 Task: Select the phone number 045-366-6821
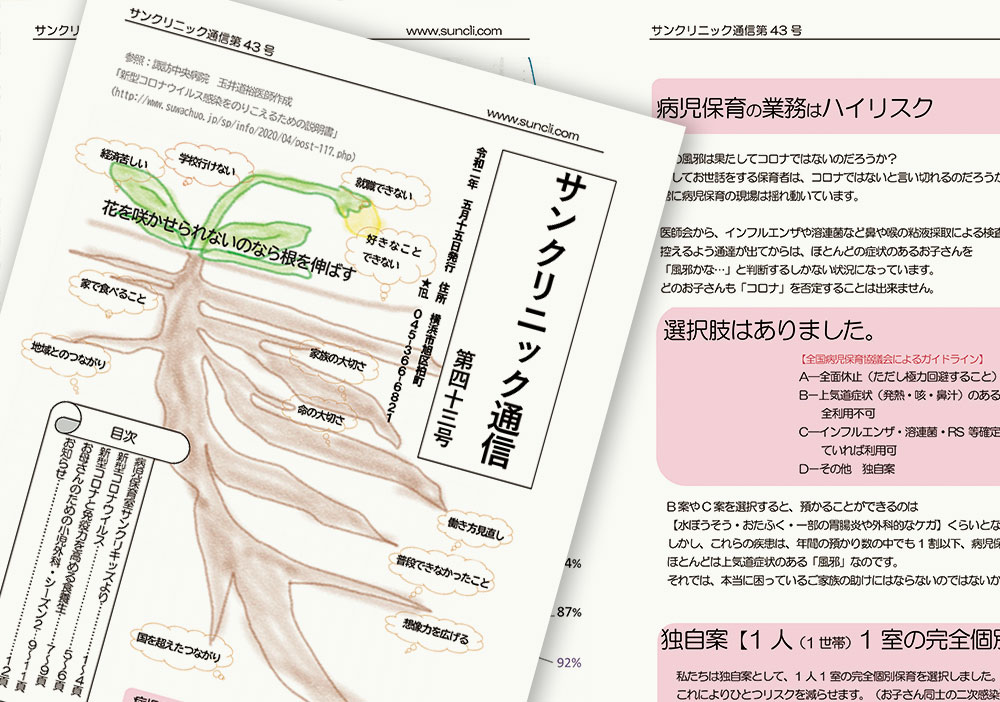[x=406, y=367]
